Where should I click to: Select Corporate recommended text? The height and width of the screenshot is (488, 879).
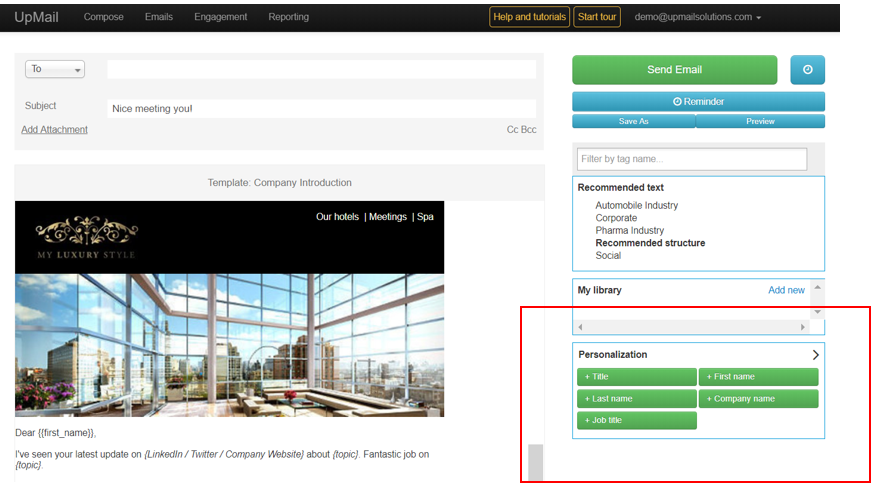tap(616, 218)
